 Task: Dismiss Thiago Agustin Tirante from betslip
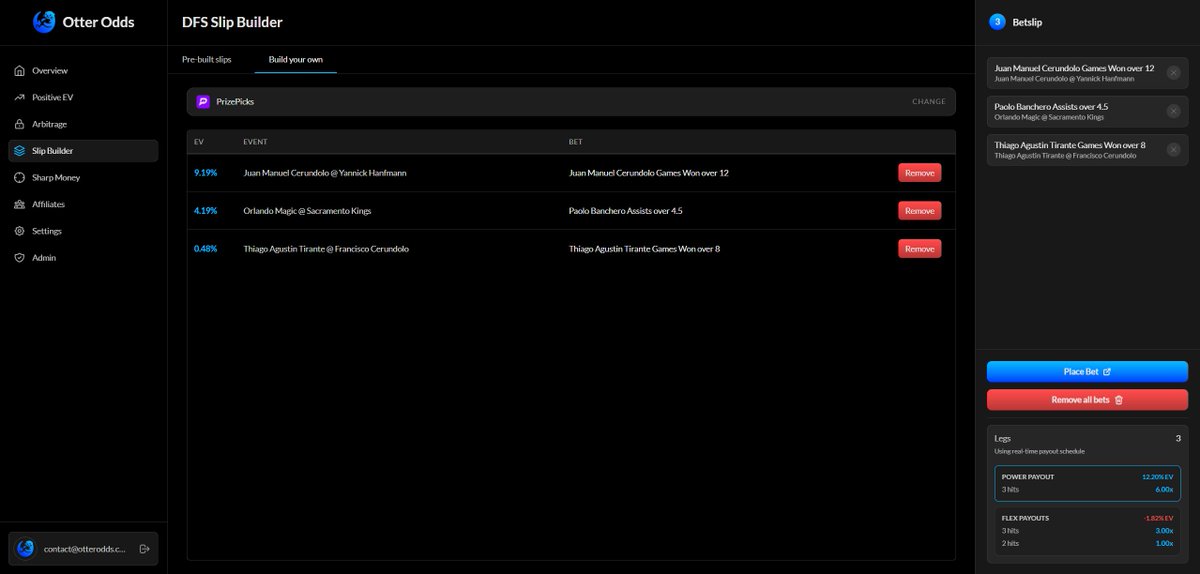click(1173, 150)
